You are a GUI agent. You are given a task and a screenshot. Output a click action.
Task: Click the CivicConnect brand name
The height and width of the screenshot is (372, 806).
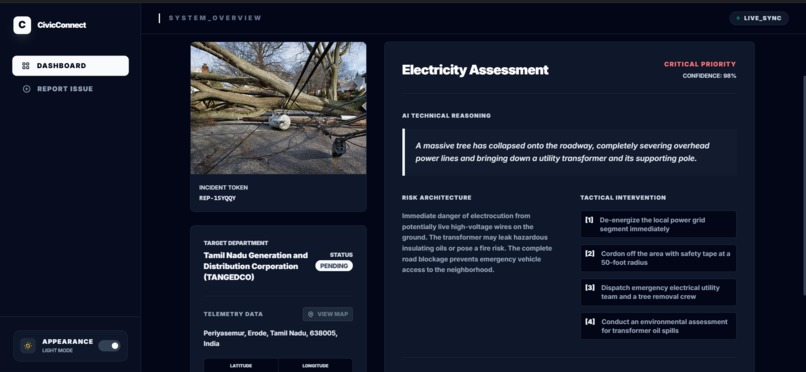[62, 25]
